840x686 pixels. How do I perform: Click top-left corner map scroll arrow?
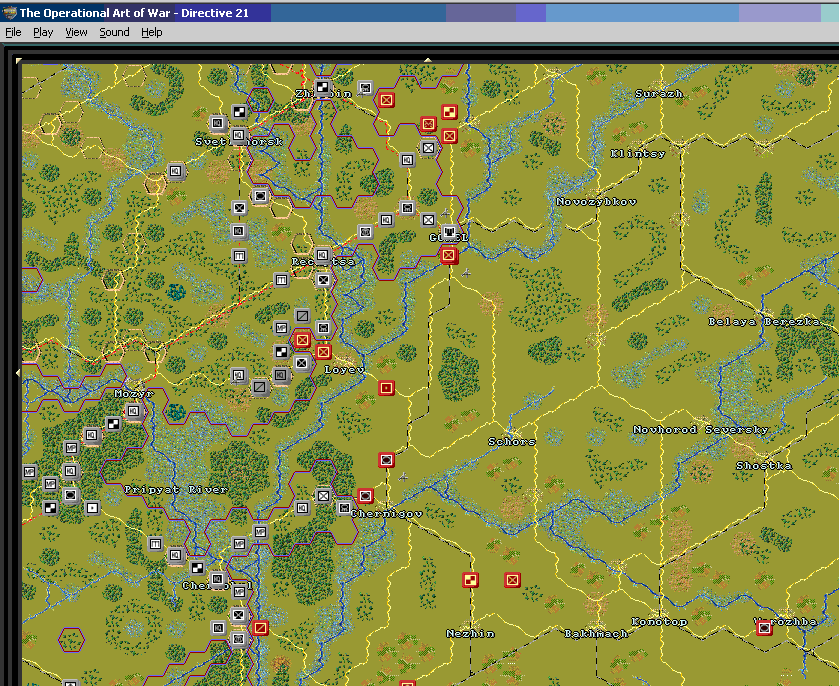tap(19, 61)
